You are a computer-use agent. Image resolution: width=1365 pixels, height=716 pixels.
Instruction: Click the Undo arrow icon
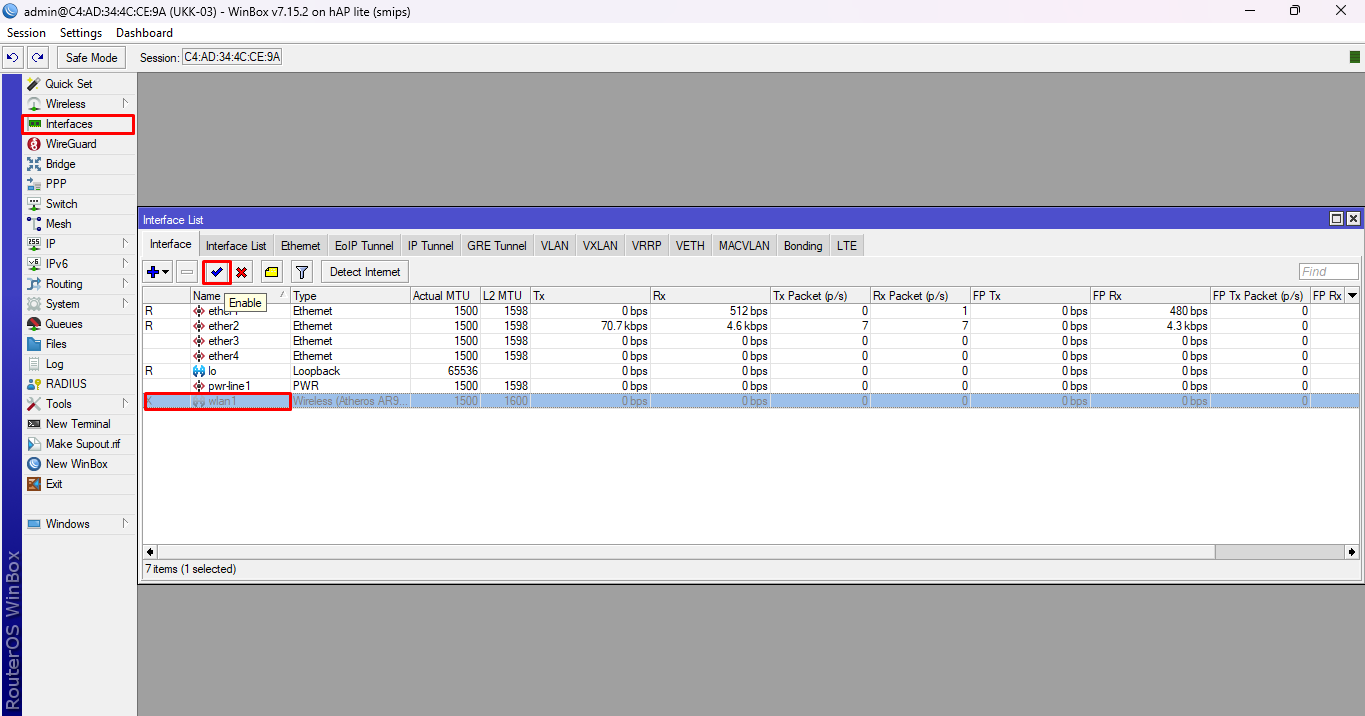(x=13, y=57)
